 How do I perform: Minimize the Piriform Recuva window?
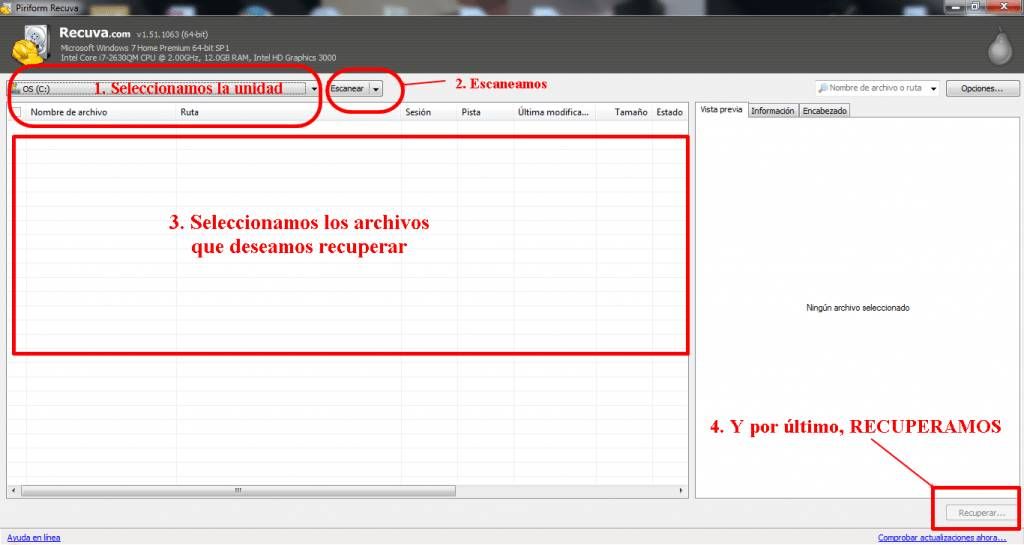click(956, 7)
